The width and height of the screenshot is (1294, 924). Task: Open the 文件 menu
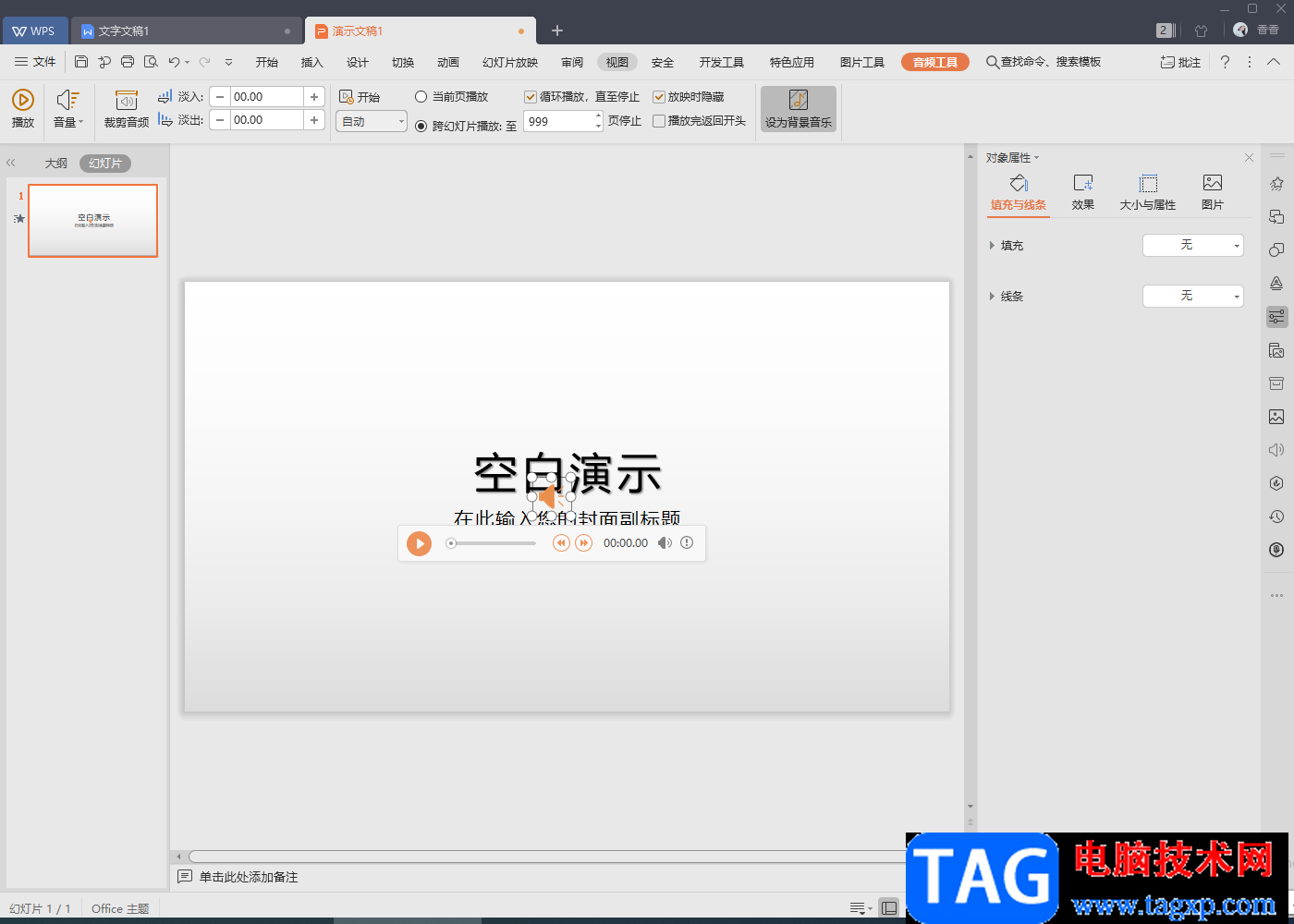coord(35,62)
